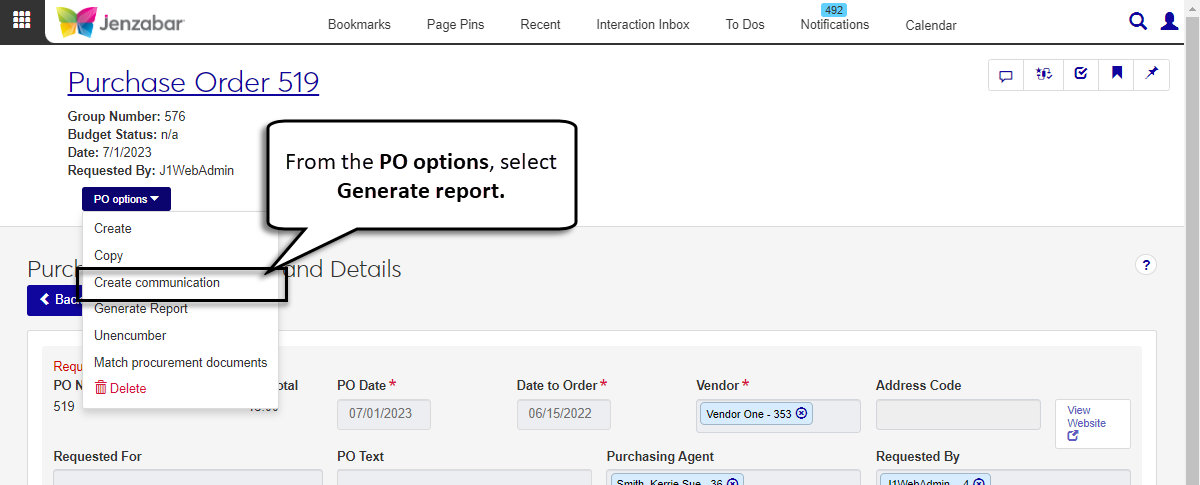Open the Recent menu
Image resolution: width=1200 pixels, height=485 pixels.
540,25
